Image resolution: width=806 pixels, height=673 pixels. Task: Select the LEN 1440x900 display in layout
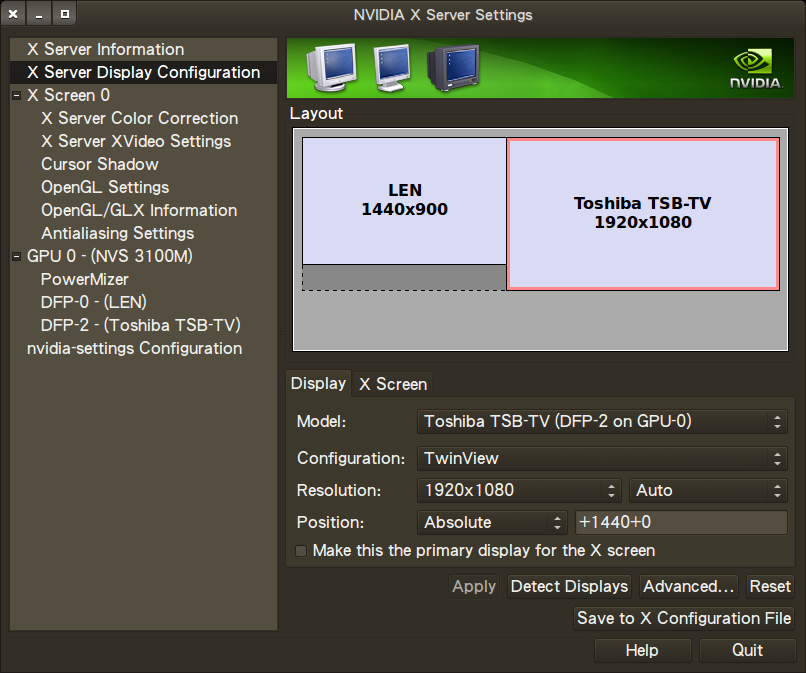(x=404, y=201)
